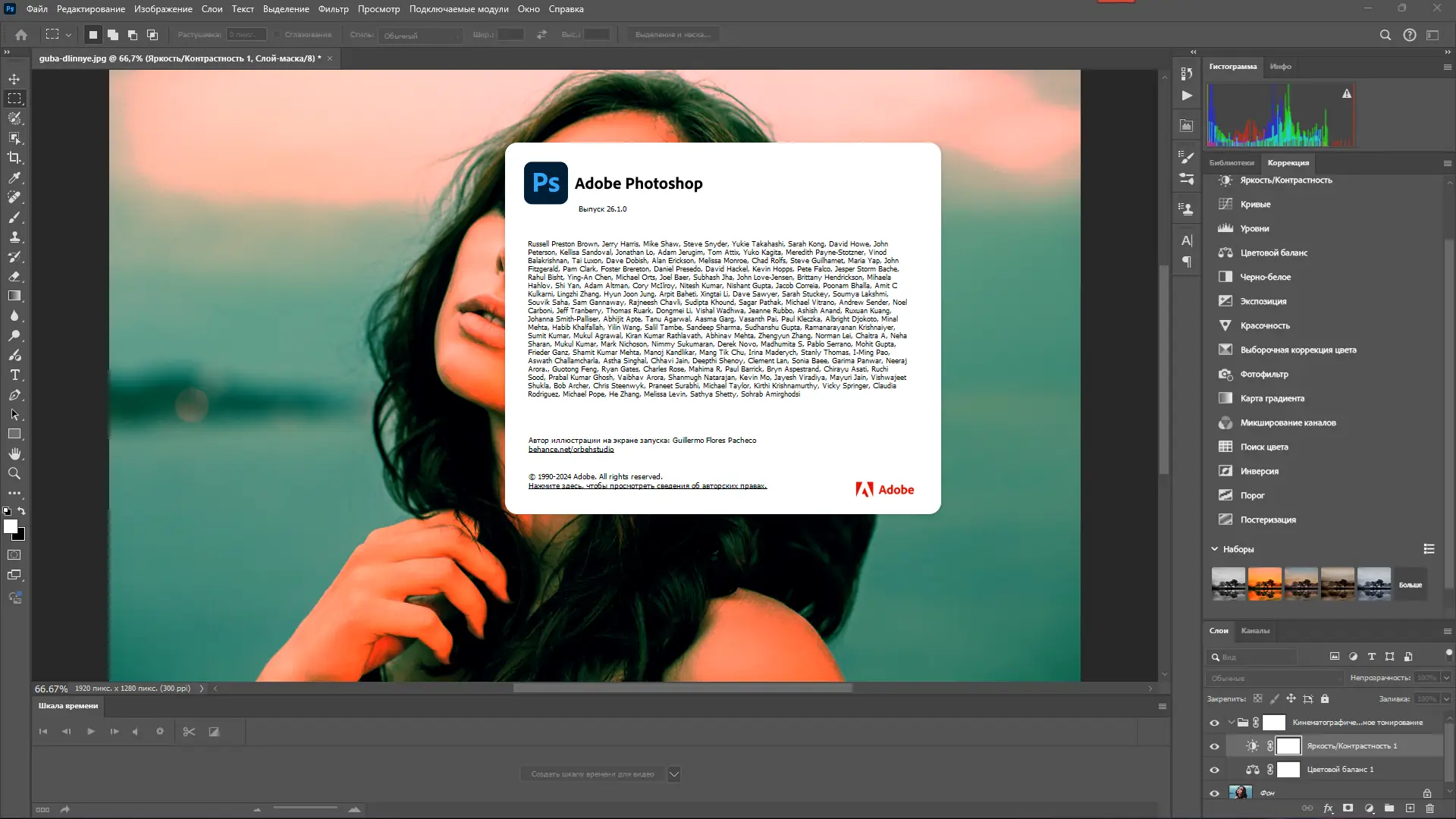Open the Filter menu
The width and height of the screenshot is (1456, 819).
tap(333, 9)
